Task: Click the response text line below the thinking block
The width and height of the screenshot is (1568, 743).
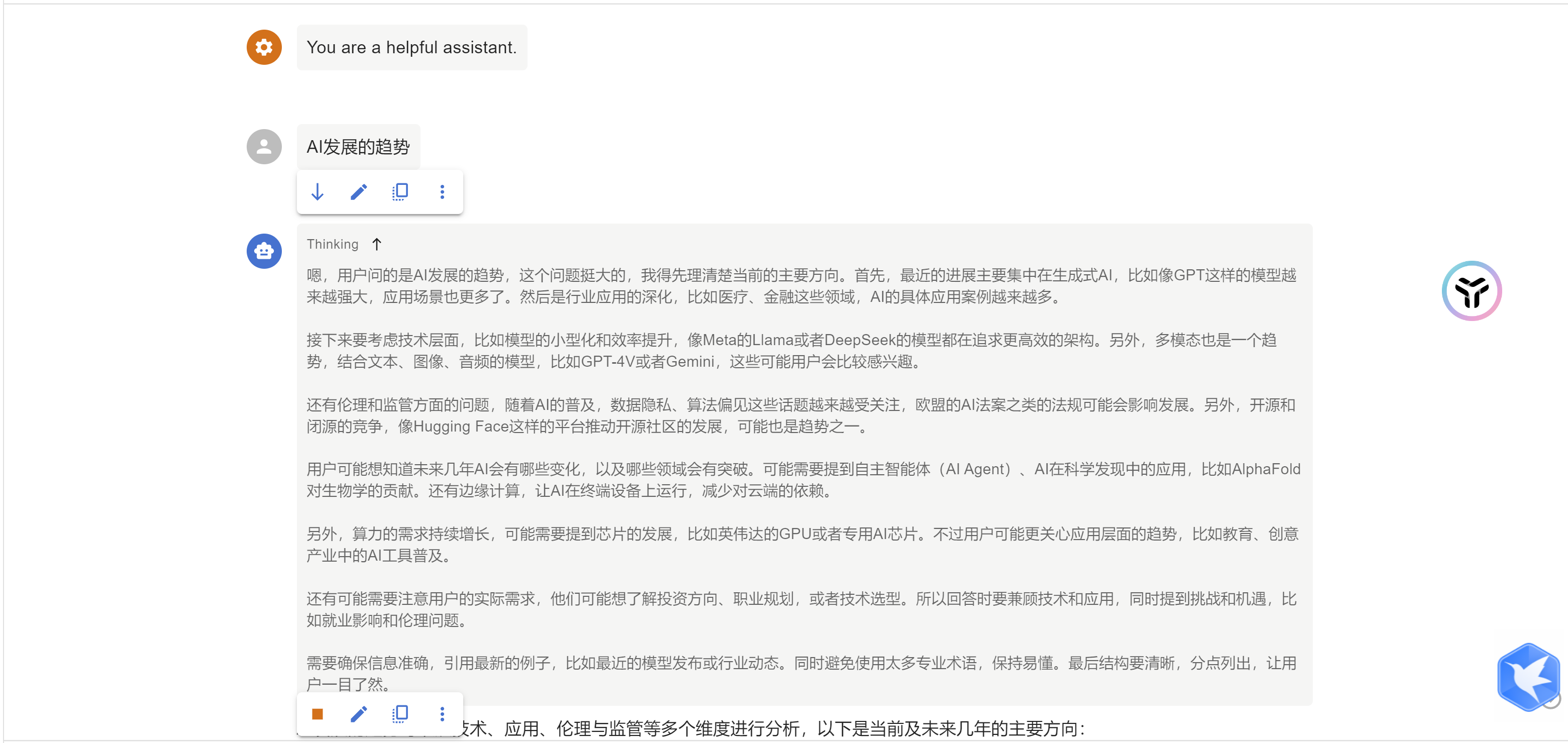Action: (x=773, y=728)
